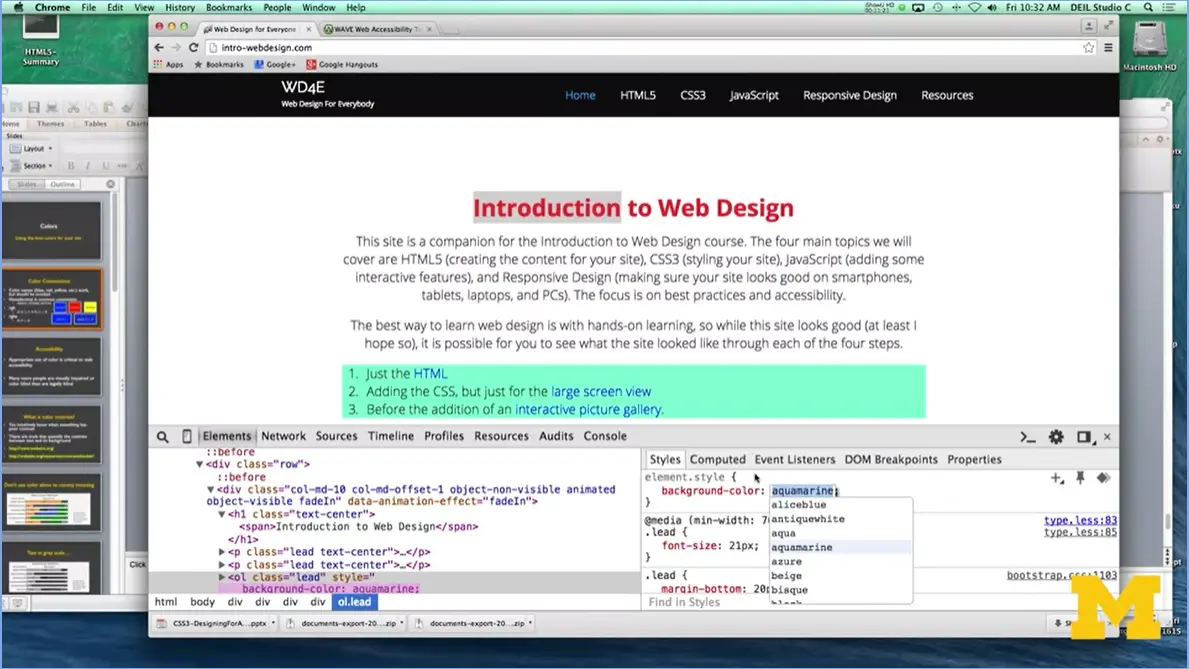Image resolution: width=1189 pixels, height=669 pixels.
Task: Click the interactive picture gallery link
Action: tap(590, 409)
